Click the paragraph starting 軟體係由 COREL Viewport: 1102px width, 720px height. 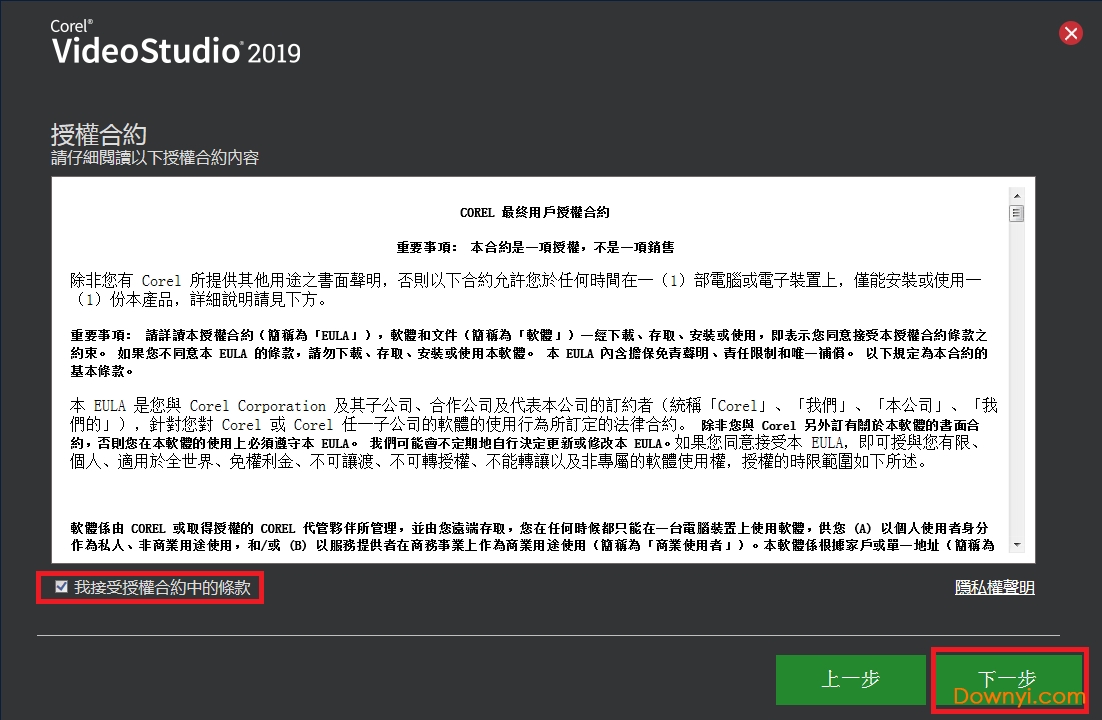(x=533, y=536)
